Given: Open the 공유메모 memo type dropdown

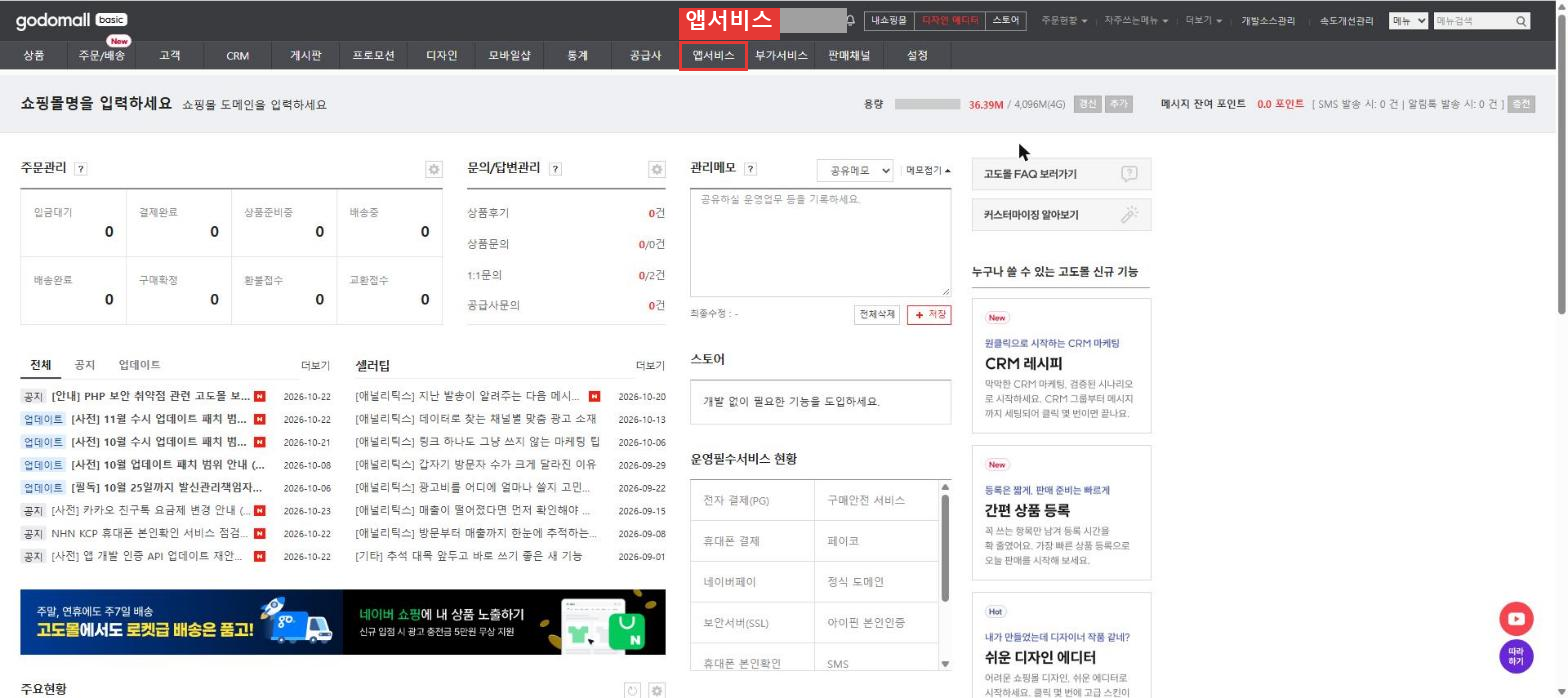Looking at the screenshot, I should click(x=855, y=170).
